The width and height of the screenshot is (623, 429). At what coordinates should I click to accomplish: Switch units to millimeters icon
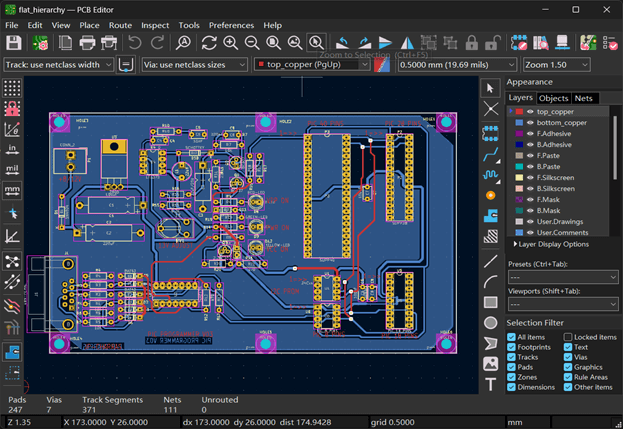tap(12, 192)
